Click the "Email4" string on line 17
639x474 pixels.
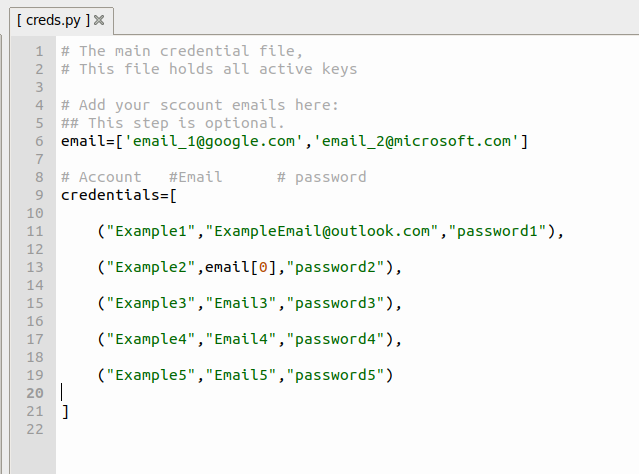[241, 339]
